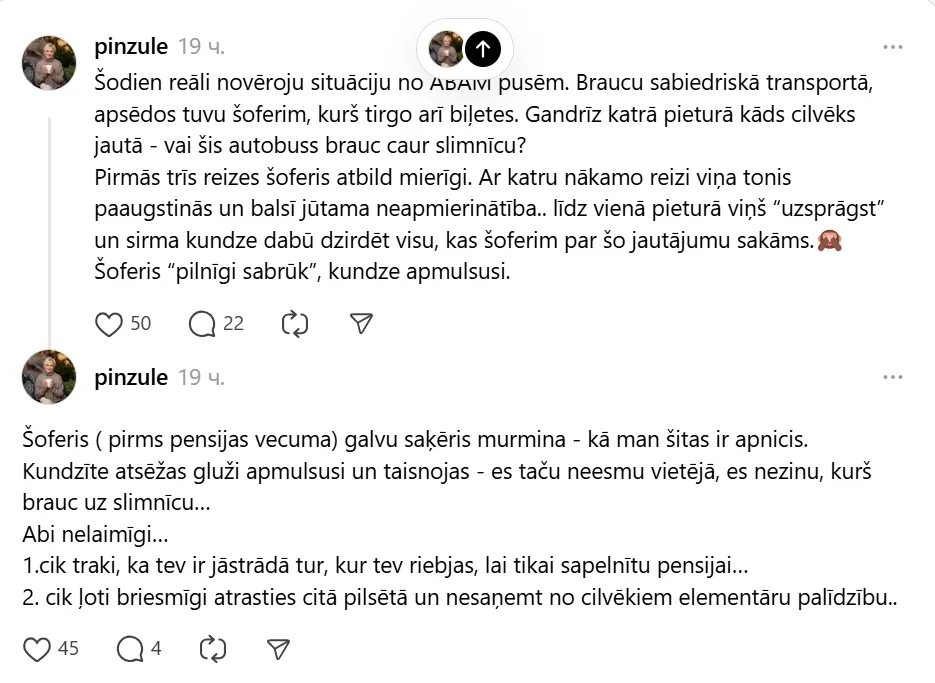Click the first post's reply count 22
Screen dimensions: 935x683
click(x=233, y=323)
